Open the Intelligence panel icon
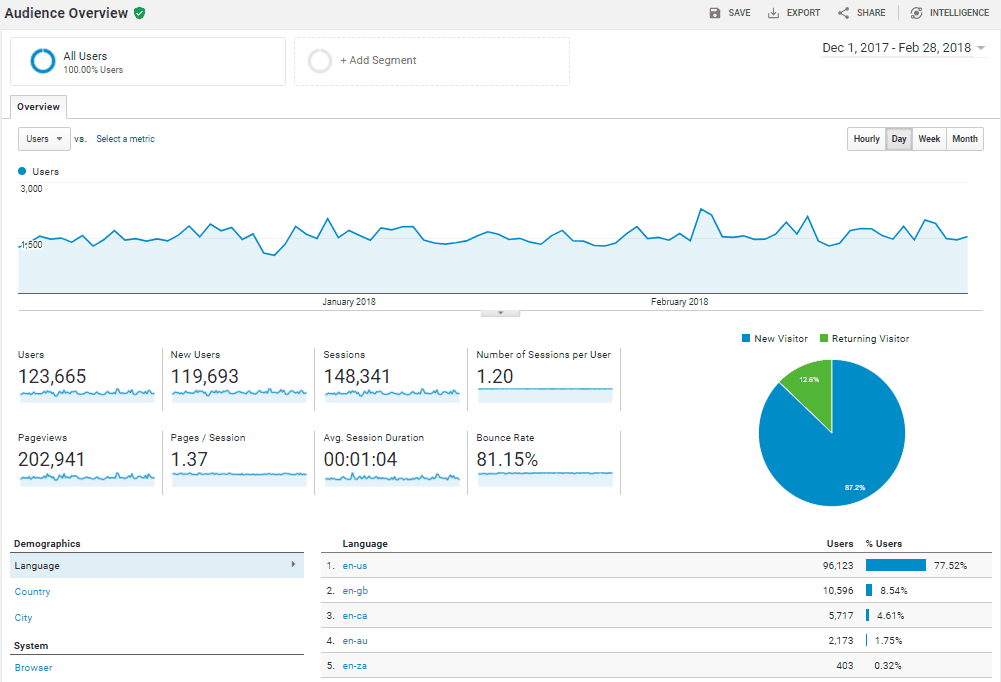This screenshot has height=682, width=1001. pos(916,13)
